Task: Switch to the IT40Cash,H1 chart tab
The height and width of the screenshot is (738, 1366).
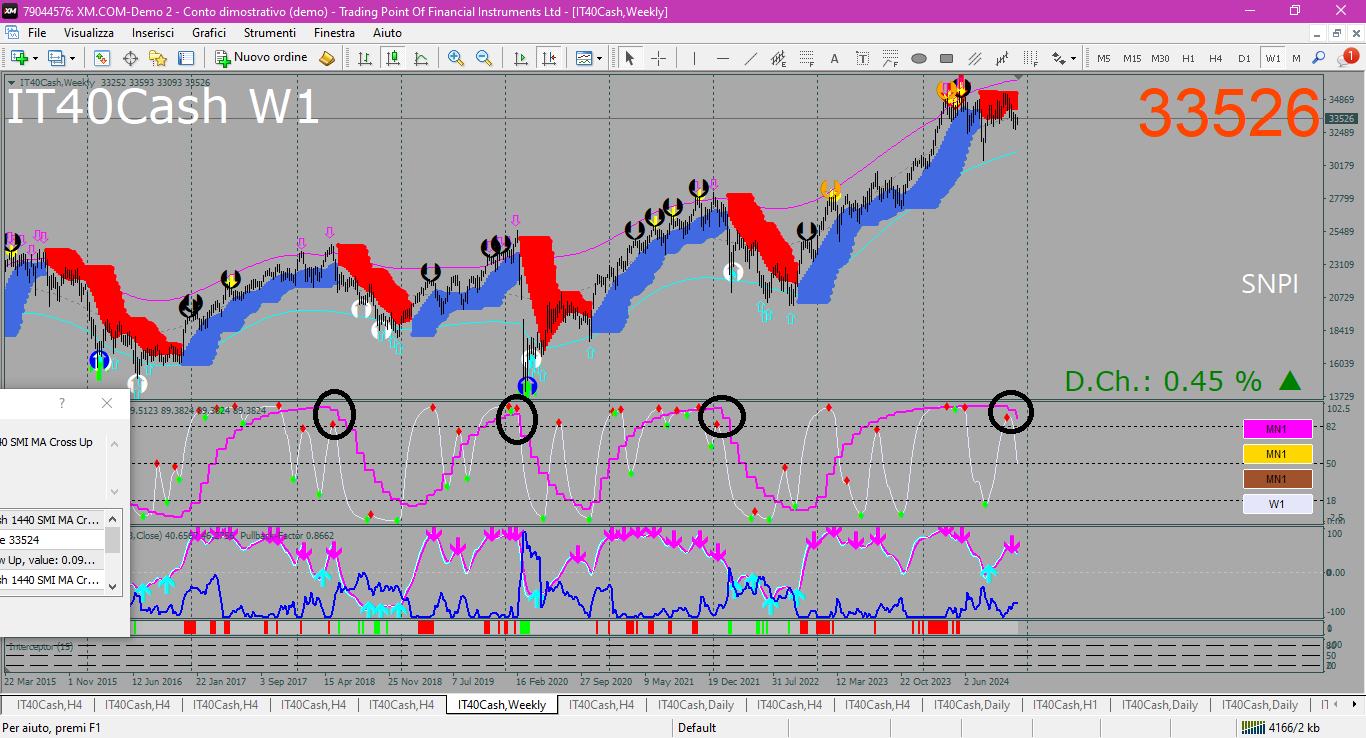Action: coord(1065,705)
